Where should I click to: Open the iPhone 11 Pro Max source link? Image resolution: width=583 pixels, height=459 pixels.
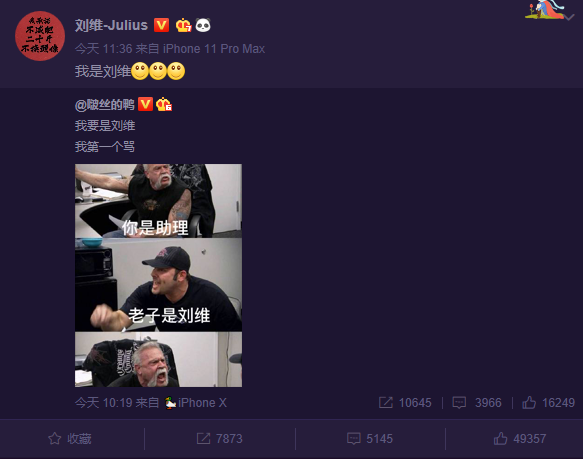(x=214, y=49)
